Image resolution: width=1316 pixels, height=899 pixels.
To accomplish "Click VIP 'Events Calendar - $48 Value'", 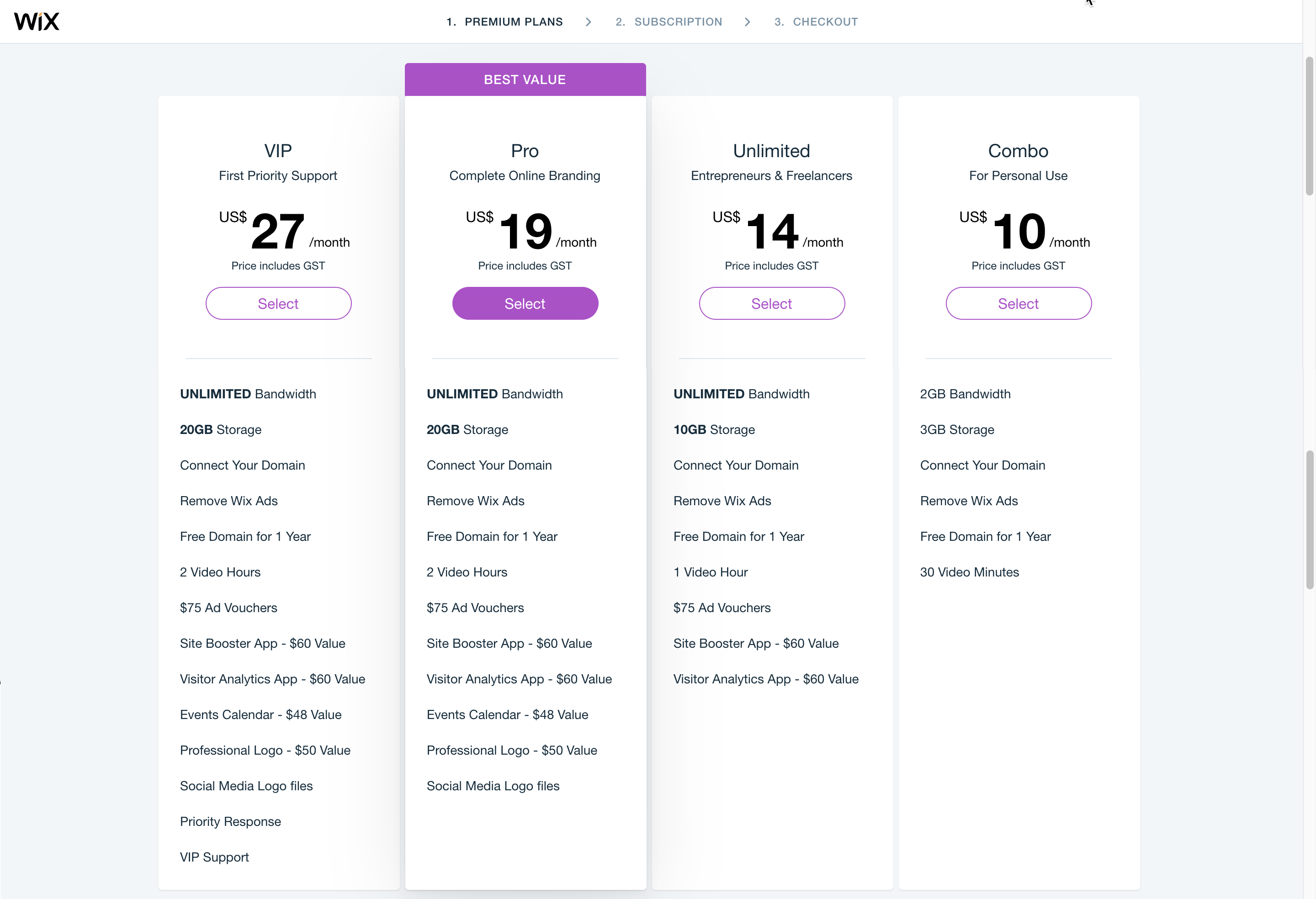I will pos(260,714).
